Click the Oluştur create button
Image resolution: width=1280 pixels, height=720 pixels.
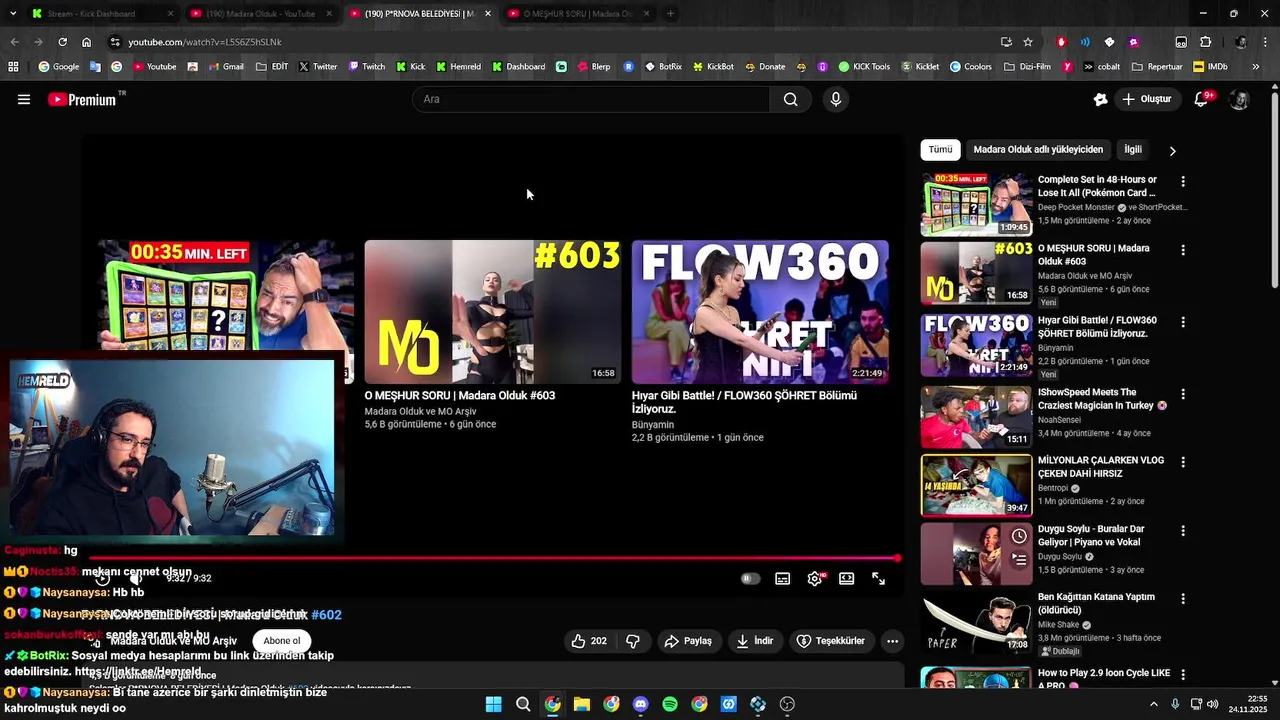(1146, 99)
